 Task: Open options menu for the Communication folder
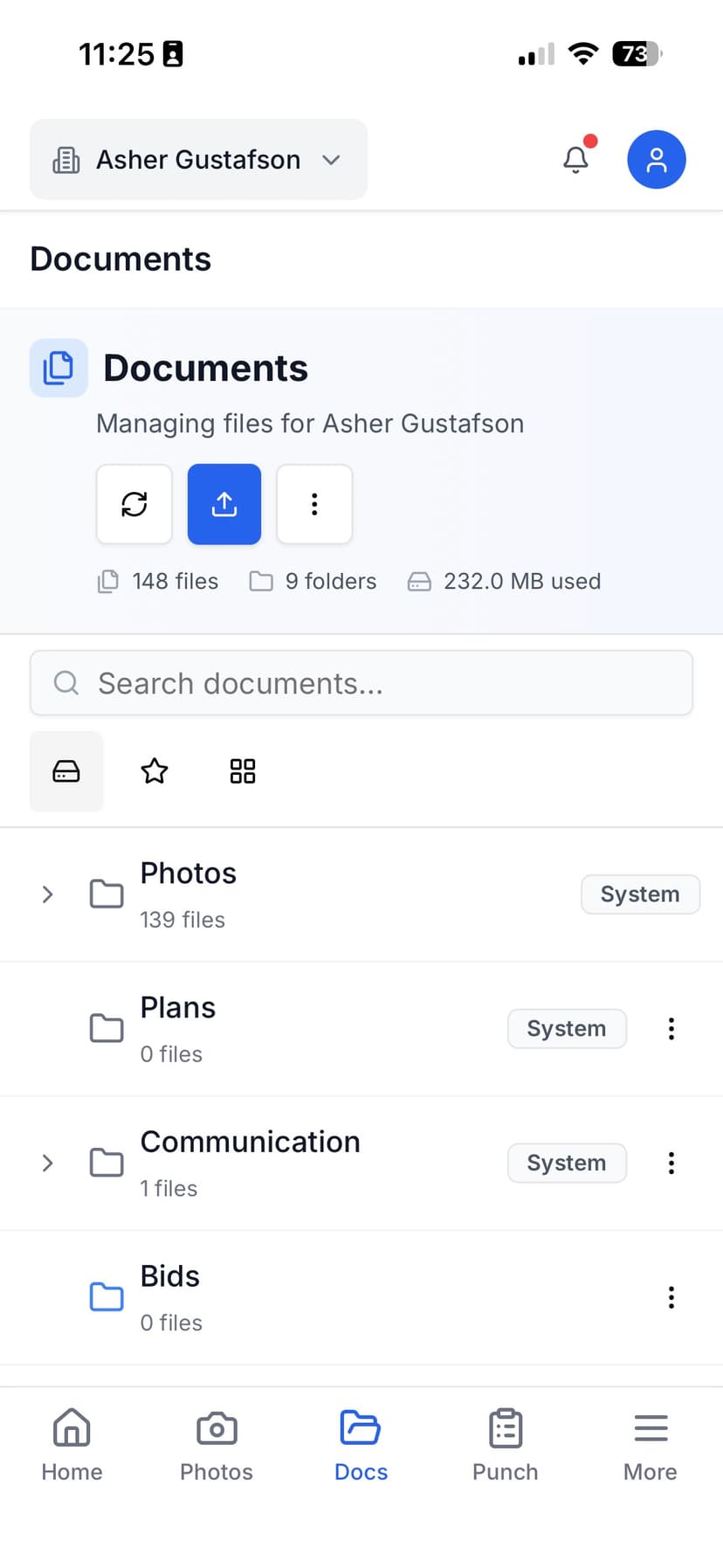click(x=671, y=1163)
